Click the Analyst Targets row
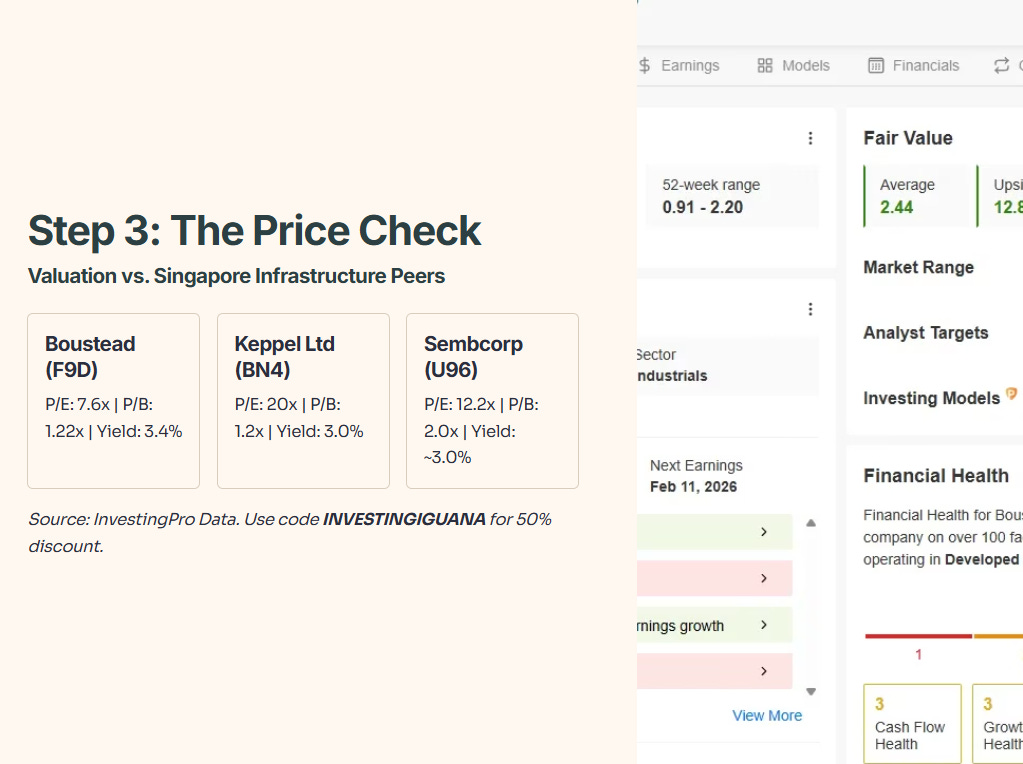The height and width of the screenshot is (764, 1023). coord(926,333)
